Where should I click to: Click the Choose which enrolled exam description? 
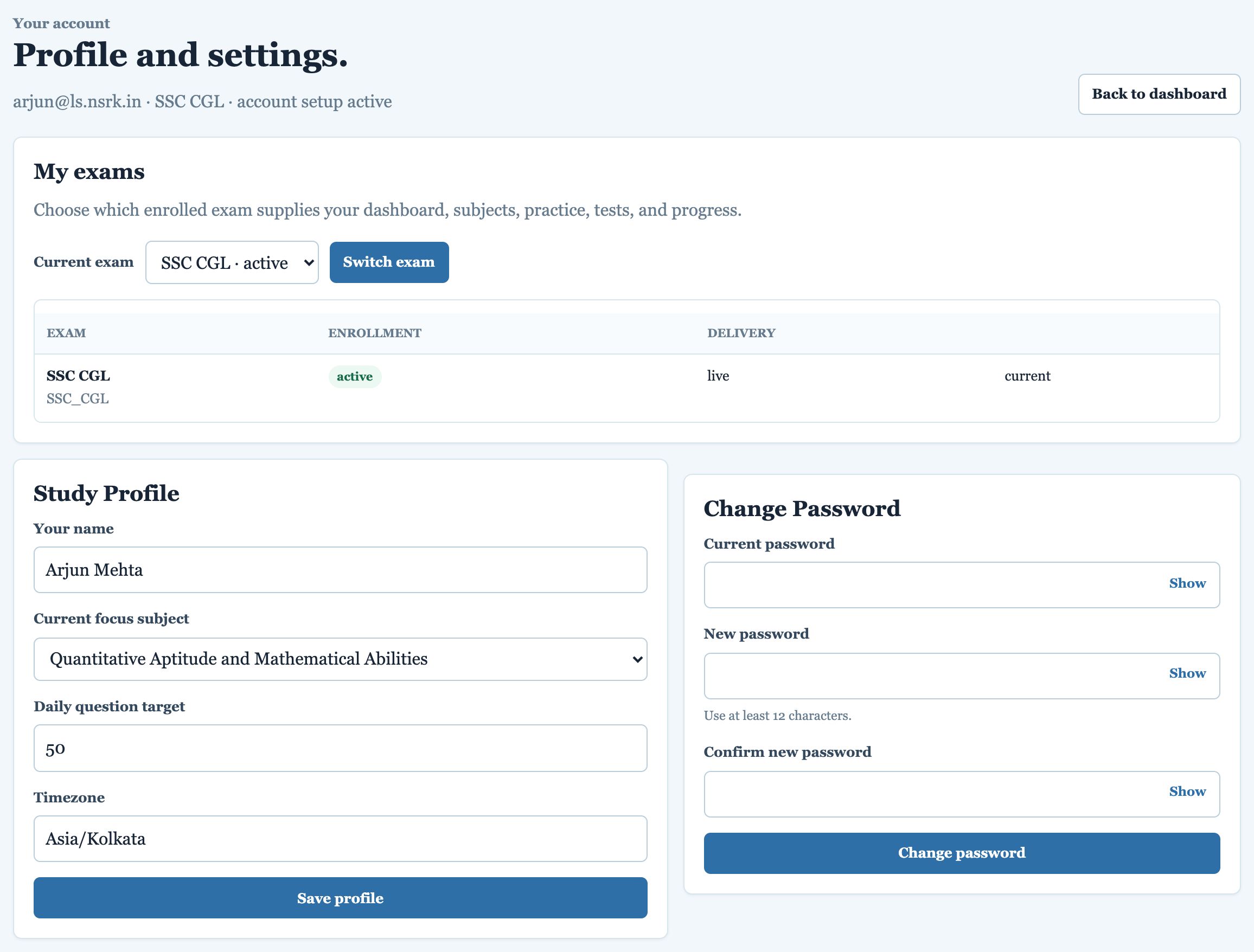click(387, 210)
